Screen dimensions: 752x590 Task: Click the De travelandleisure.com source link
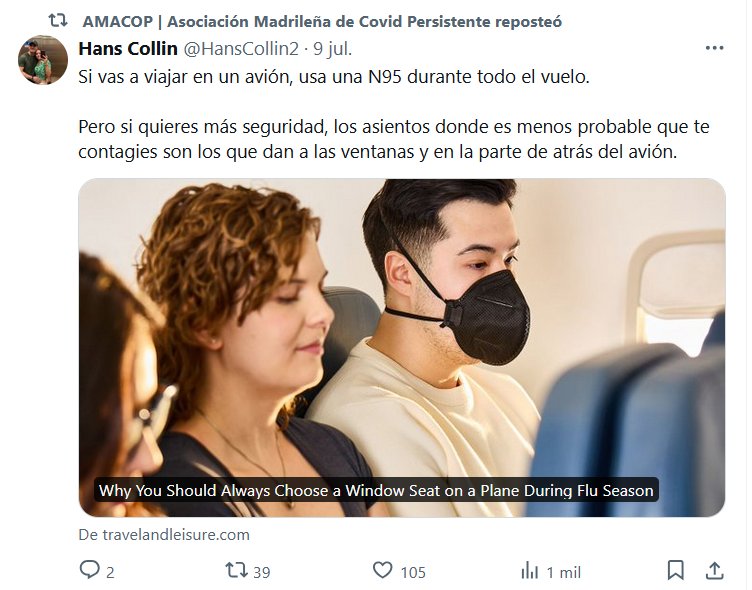click(x=164, y=534)
